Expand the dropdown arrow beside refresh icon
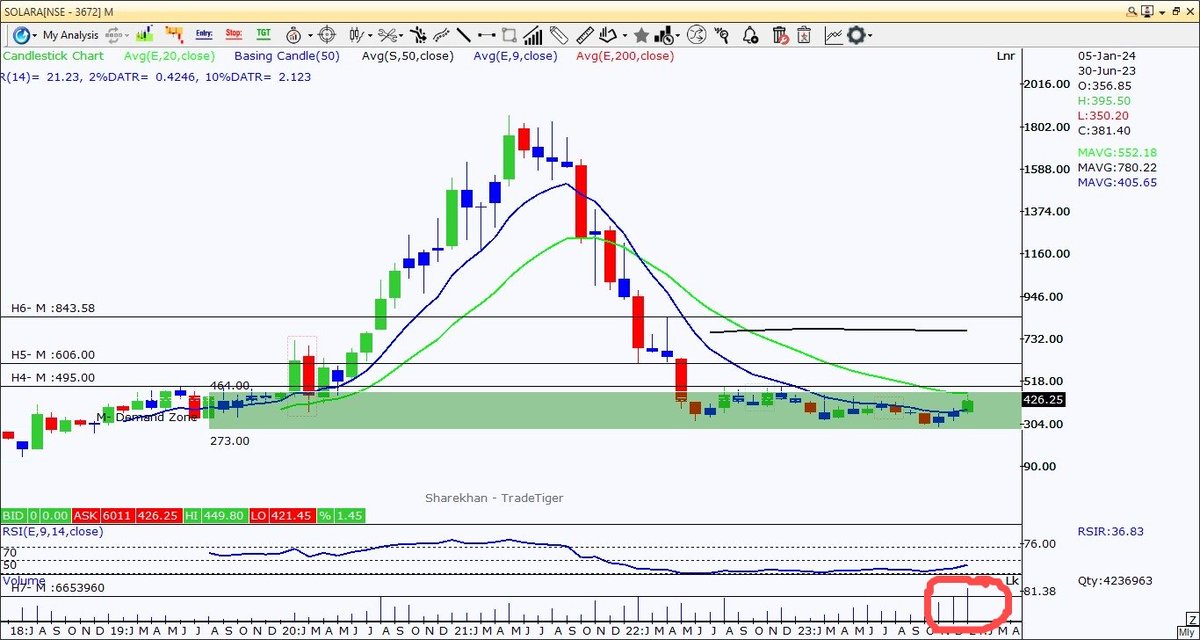This screenshot has height=640, width=1200. tap(35, 36)
